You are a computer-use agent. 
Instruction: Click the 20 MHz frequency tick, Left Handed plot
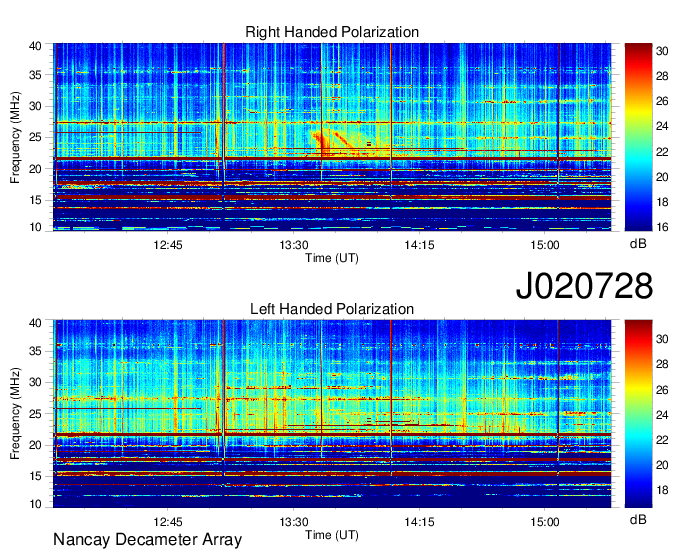[x=35, y=445]
